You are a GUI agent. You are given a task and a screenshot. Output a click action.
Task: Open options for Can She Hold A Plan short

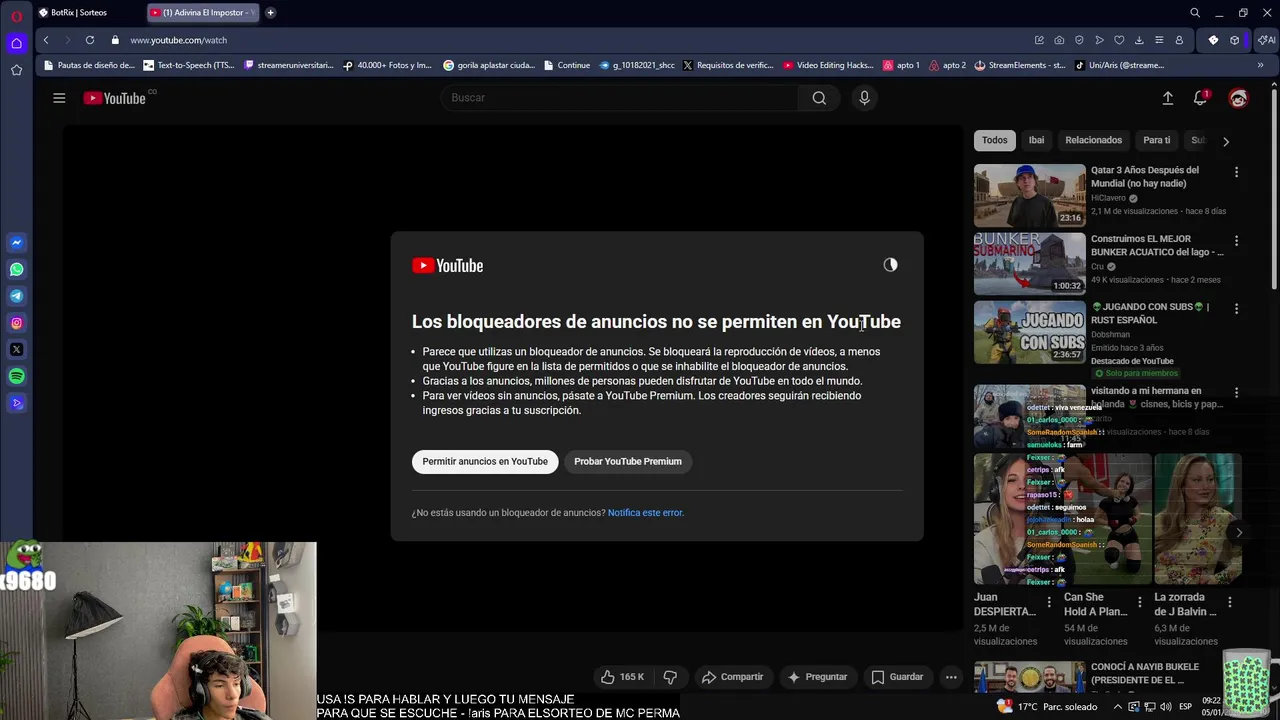click(x=1139, y=602)
